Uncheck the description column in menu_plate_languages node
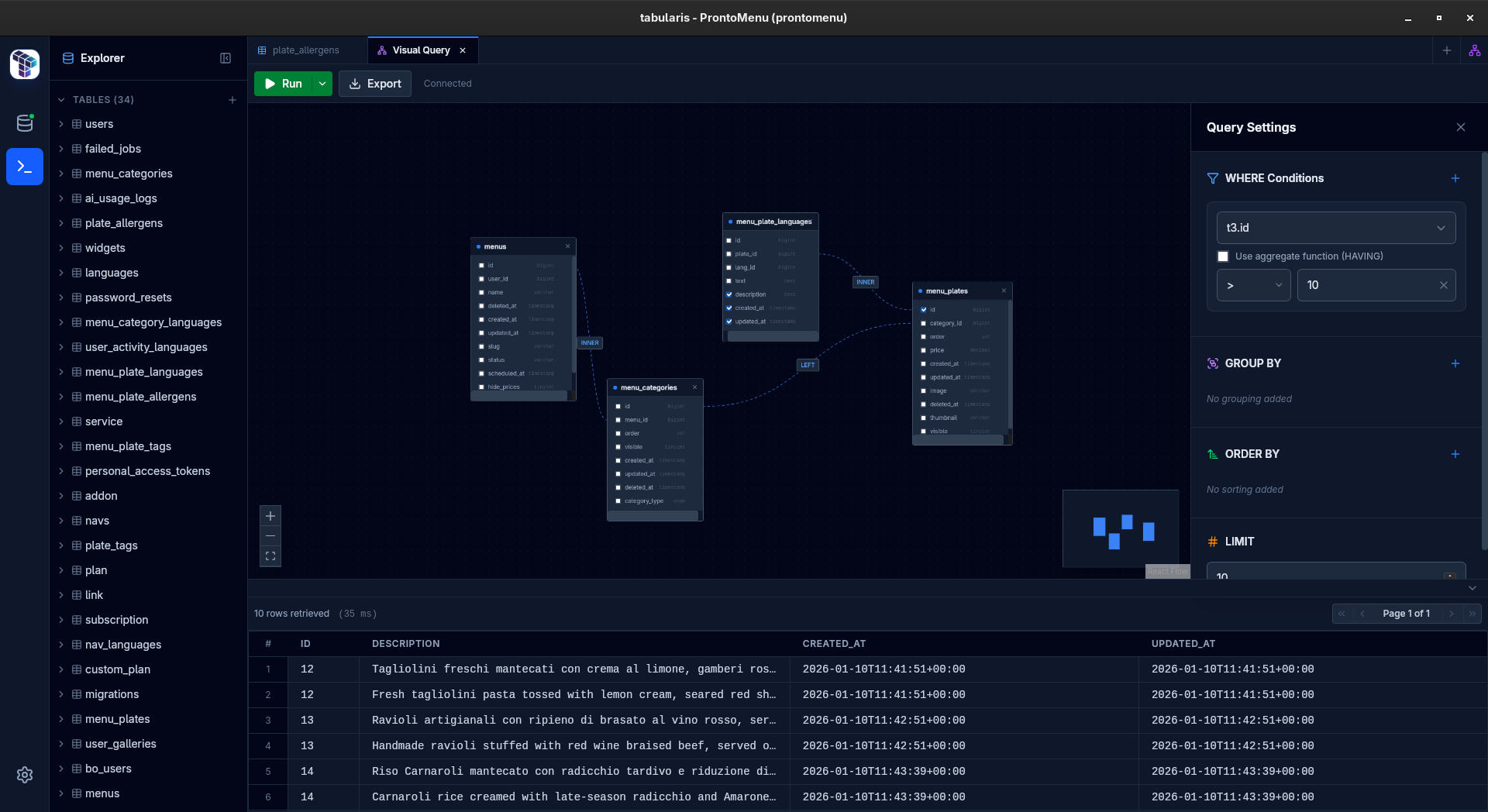 coord(728,294)
